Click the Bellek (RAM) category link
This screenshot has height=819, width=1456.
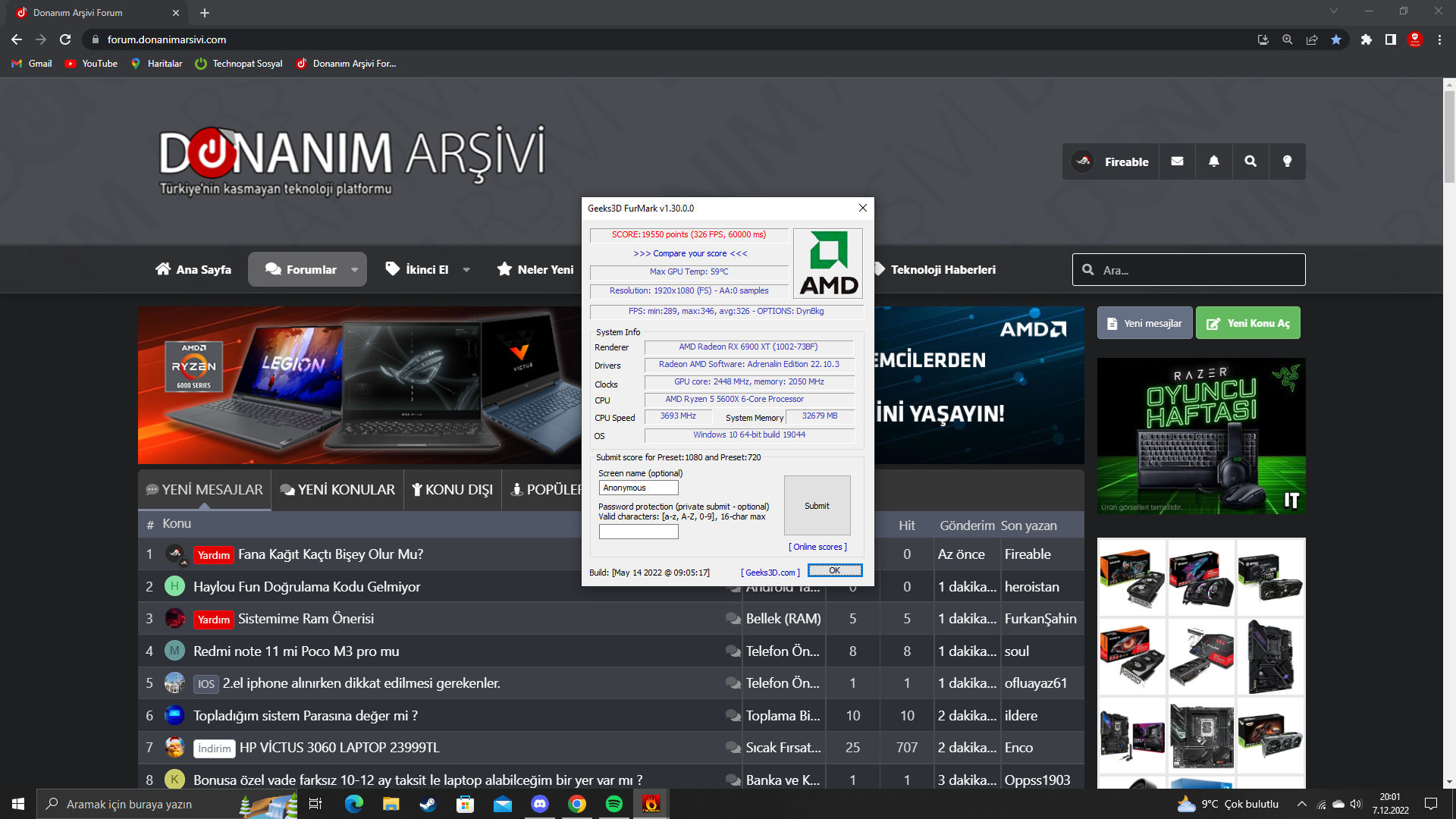click(x=783, y=619)
